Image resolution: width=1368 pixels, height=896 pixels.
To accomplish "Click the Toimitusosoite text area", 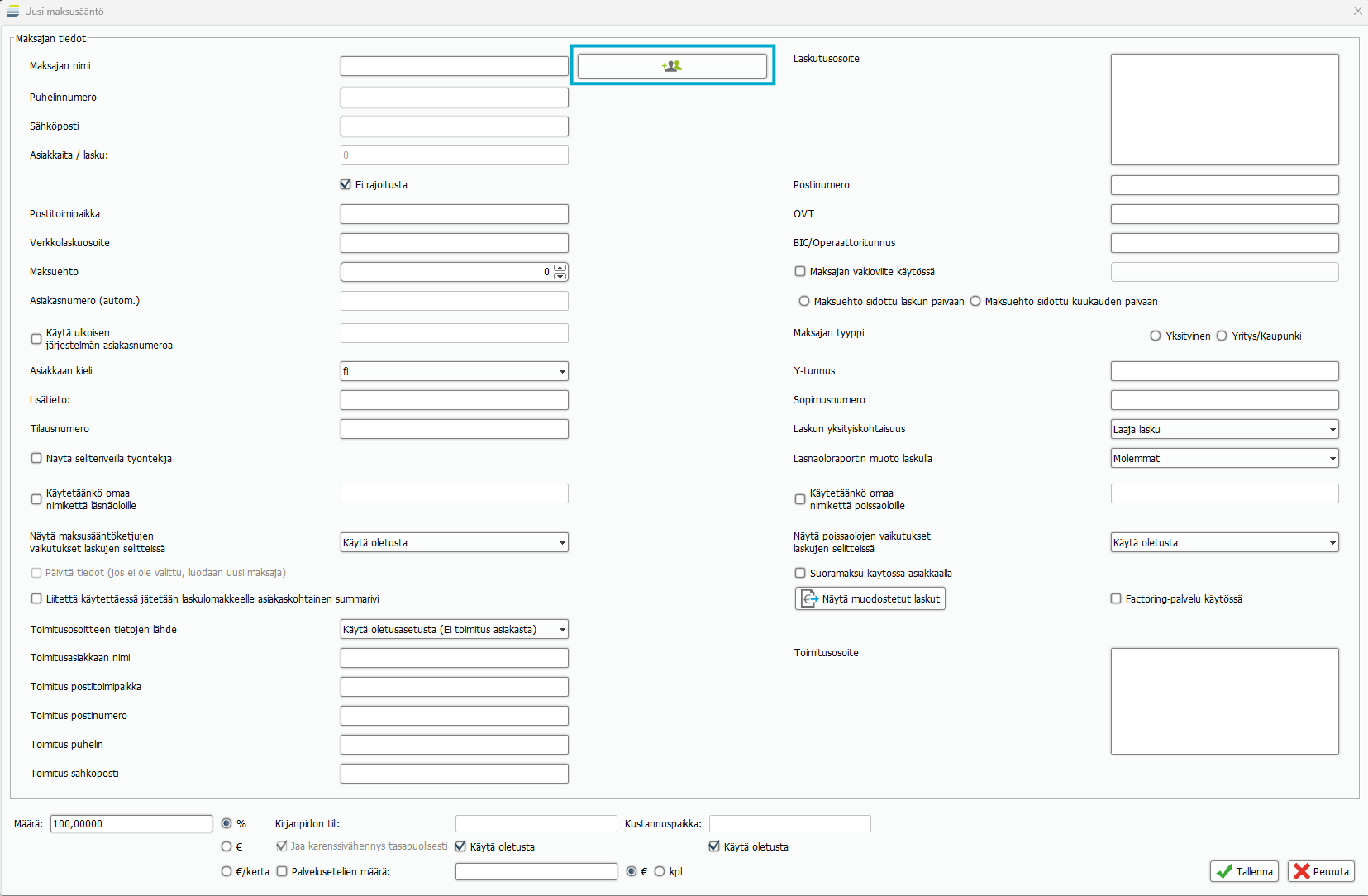I will click(1225, 701).
